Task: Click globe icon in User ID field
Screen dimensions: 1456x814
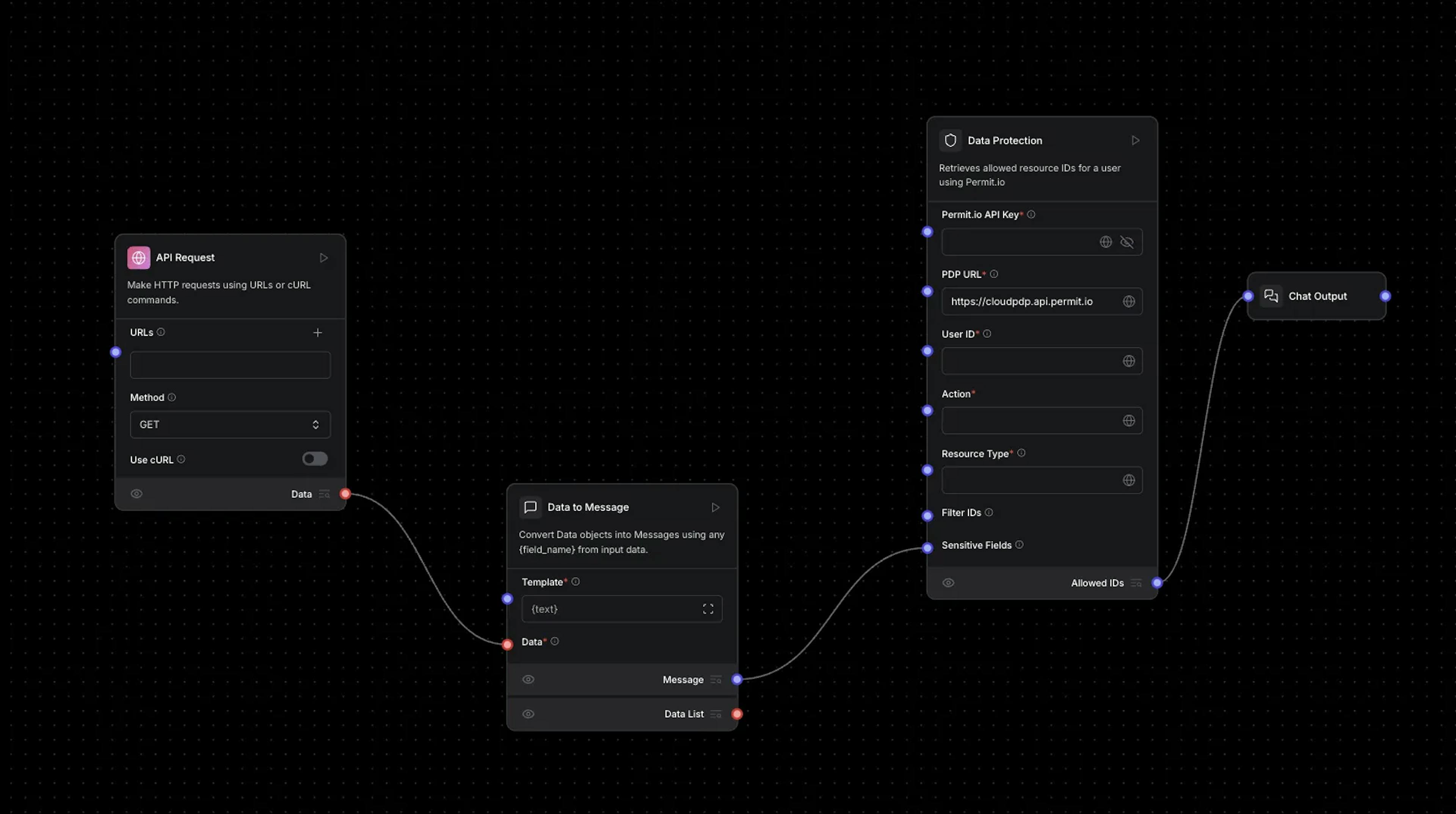Action: coord(1128,361)
